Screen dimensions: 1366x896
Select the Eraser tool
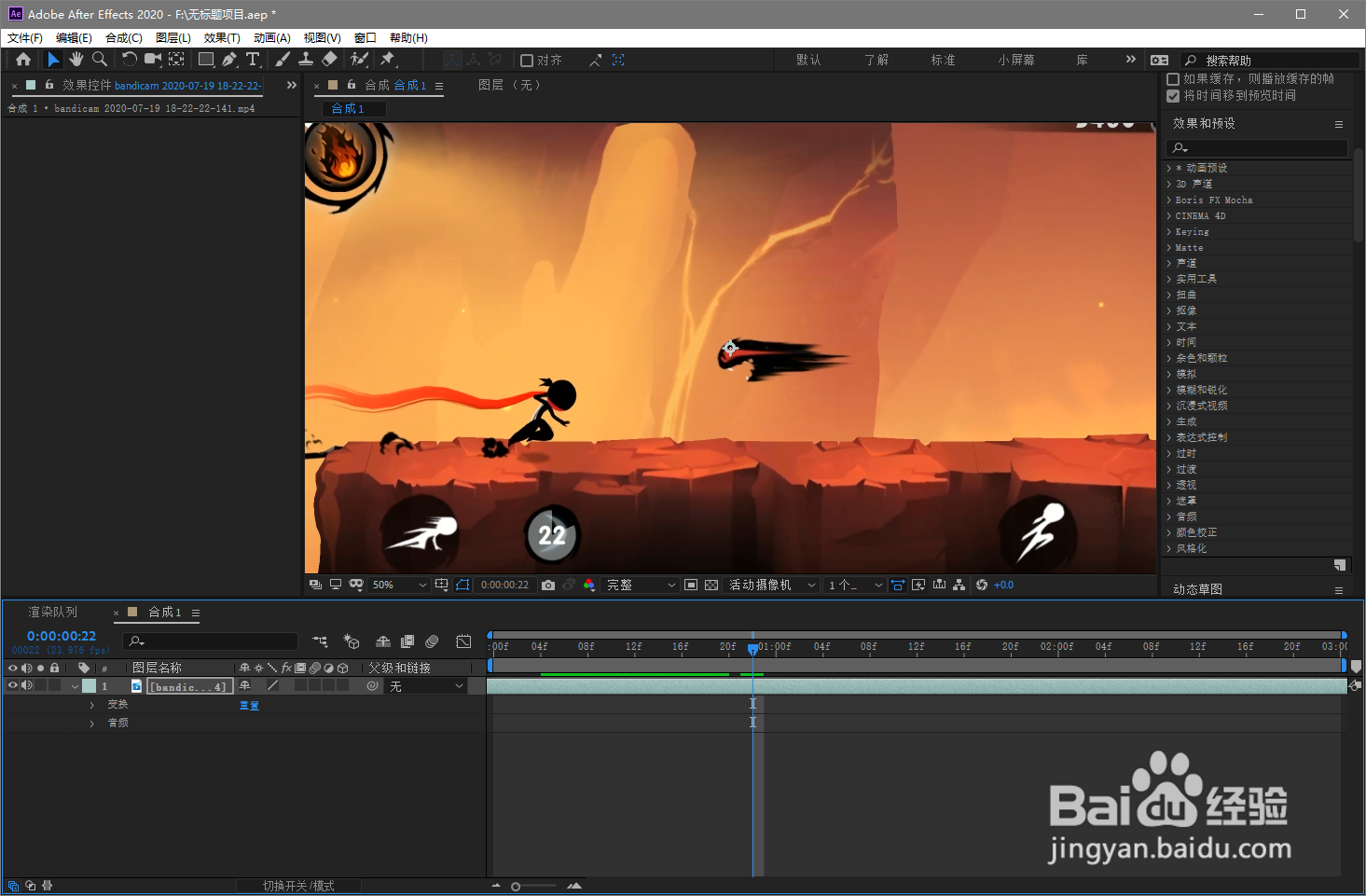click(x=329, y=60)
